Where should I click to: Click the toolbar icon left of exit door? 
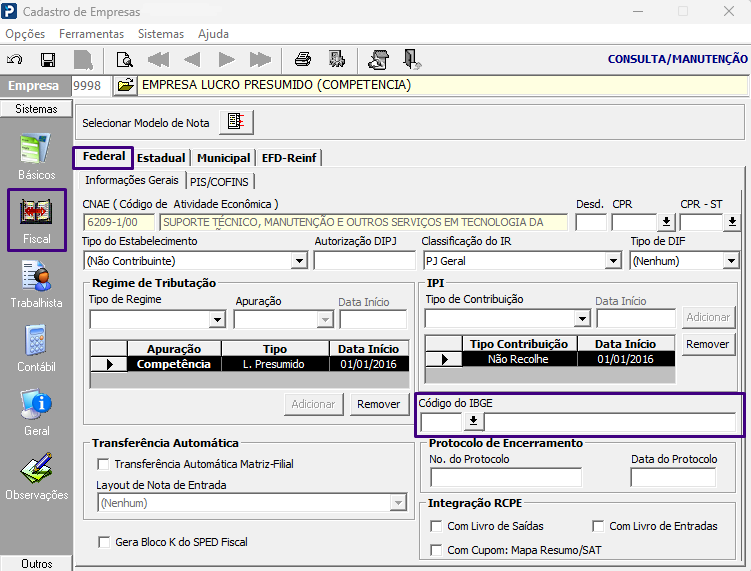378,59
